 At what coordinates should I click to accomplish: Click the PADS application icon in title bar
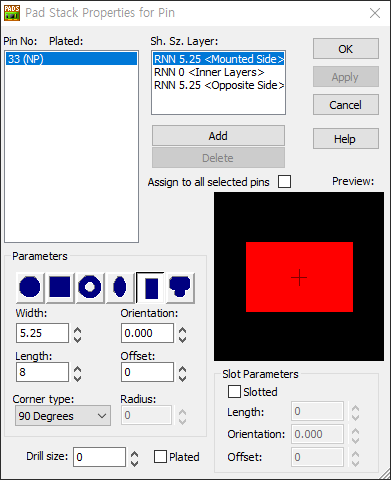[12, 13]
